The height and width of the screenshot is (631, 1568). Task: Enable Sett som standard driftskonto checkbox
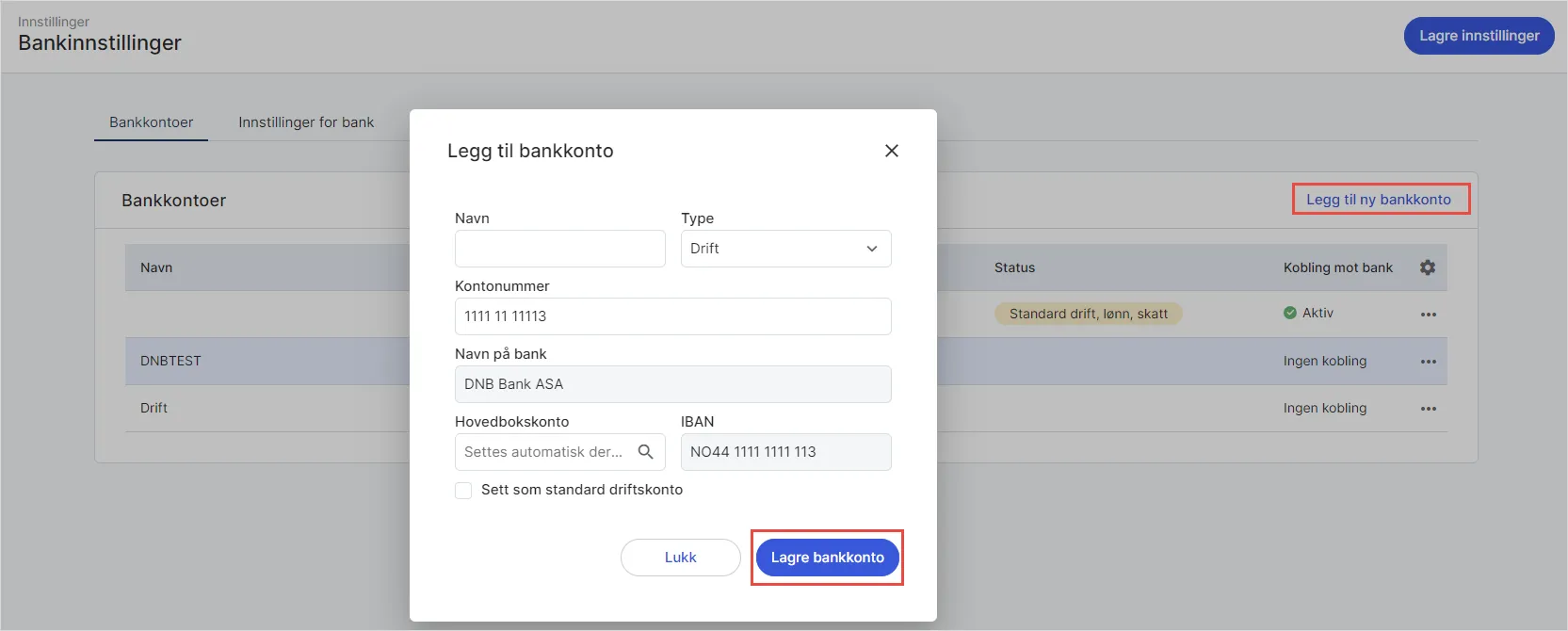pos(463,491)
